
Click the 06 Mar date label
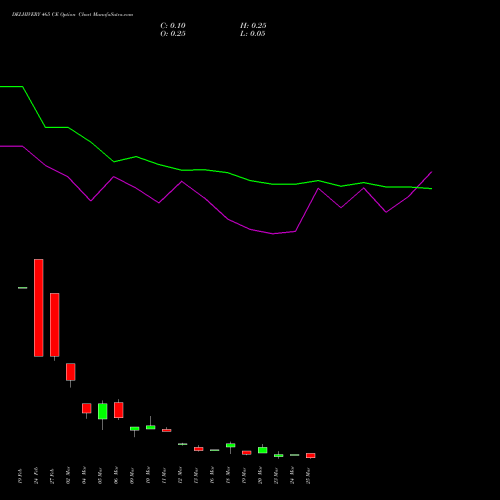[116, 476]
